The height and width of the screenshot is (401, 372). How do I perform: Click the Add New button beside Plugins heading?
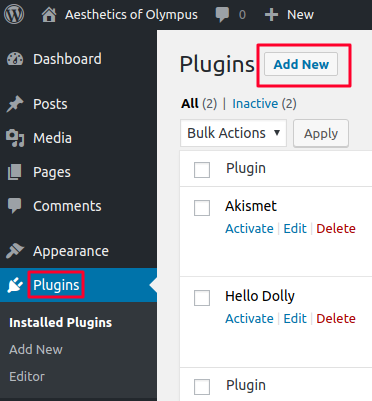pos(301,64)
